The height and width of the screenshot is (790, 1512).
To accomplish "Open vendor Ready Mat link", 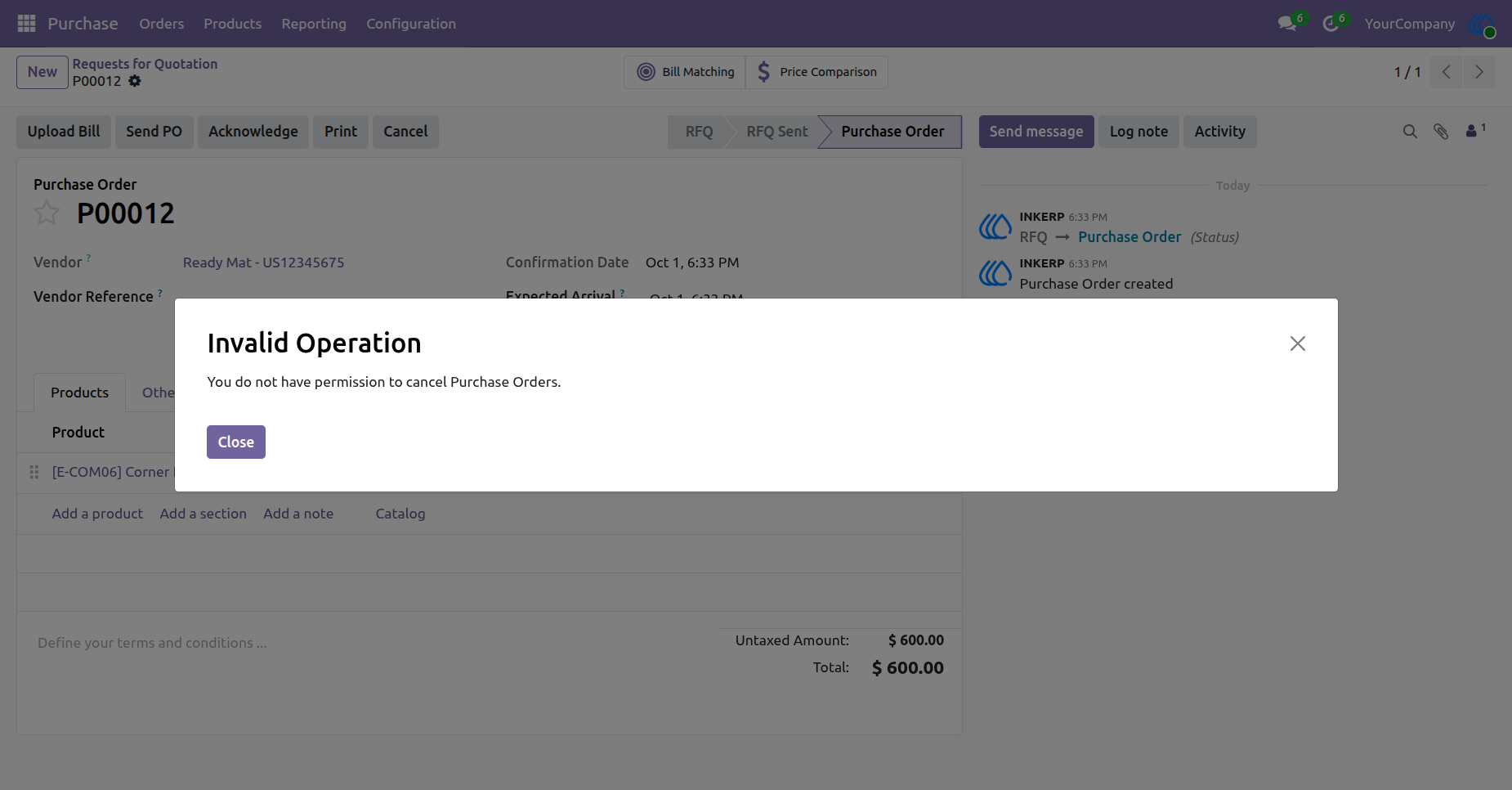I will tap(263, 263).
